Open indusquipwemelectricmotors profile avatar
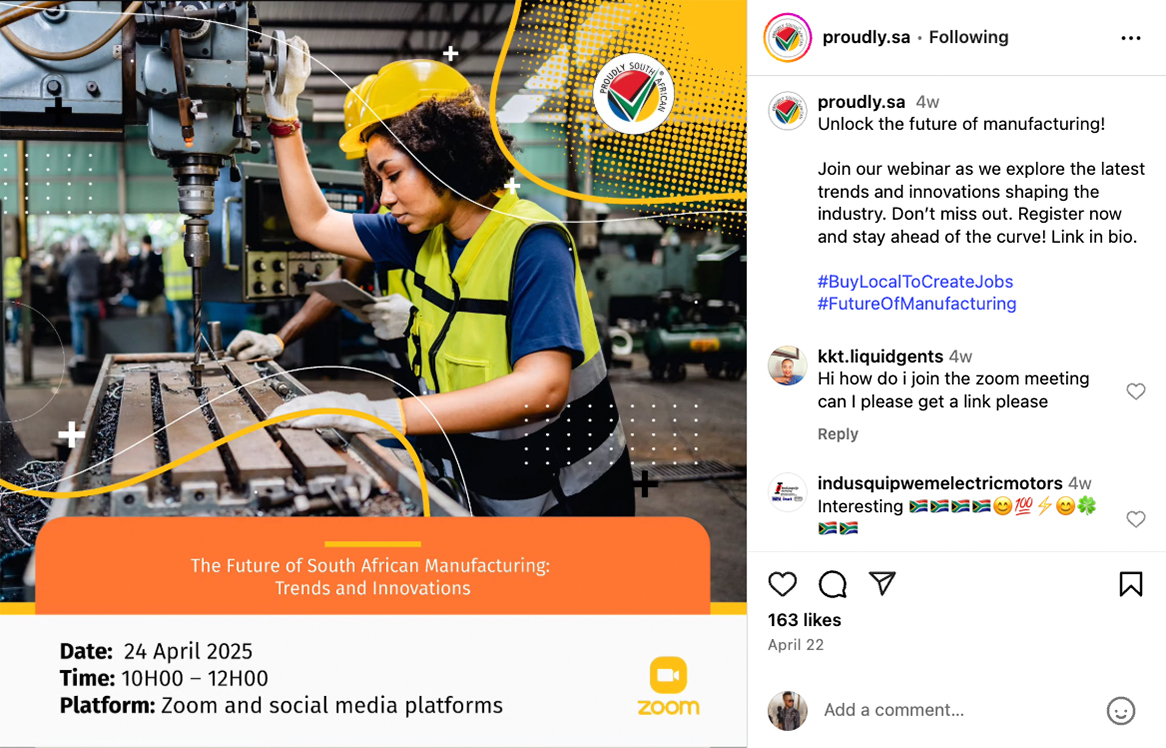This screenshot has width=1166, height=748. pyautogui.click(x=787, y=492)
